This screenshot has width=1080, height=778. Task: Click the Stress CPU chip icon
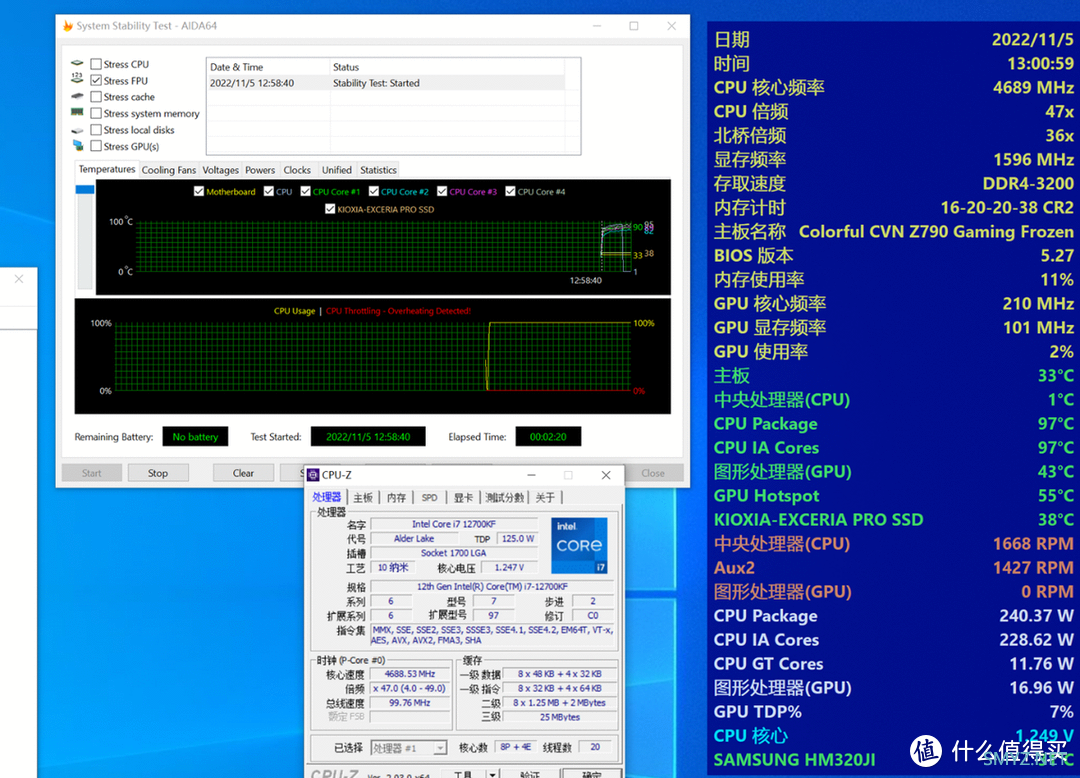tap(77, 63)
